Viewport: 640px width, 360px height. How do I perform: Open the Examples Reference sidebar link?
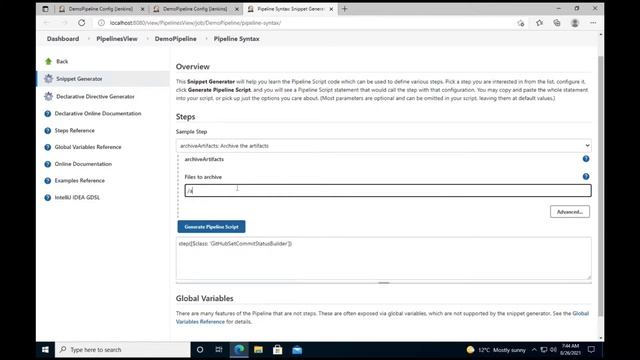coord(80,180)
